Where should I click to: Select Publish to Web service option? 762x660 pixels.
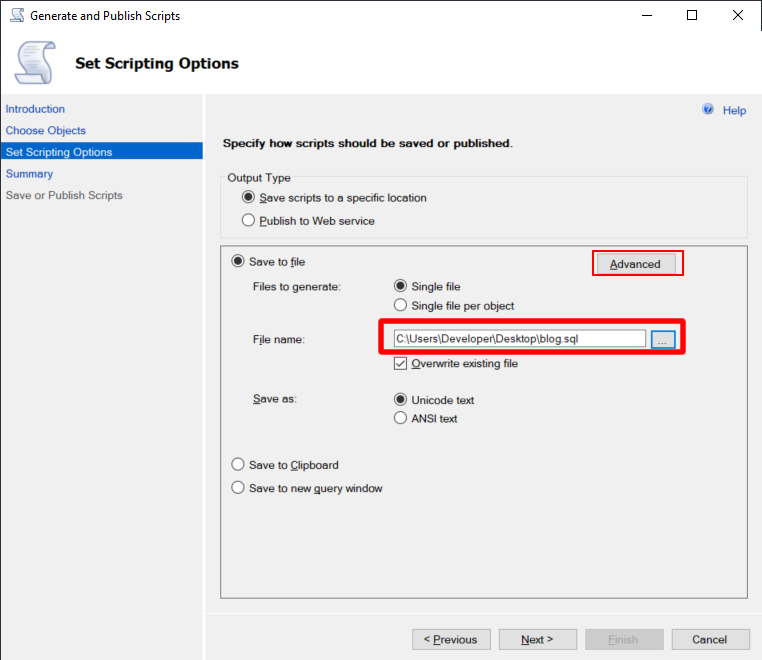[248, 221]
